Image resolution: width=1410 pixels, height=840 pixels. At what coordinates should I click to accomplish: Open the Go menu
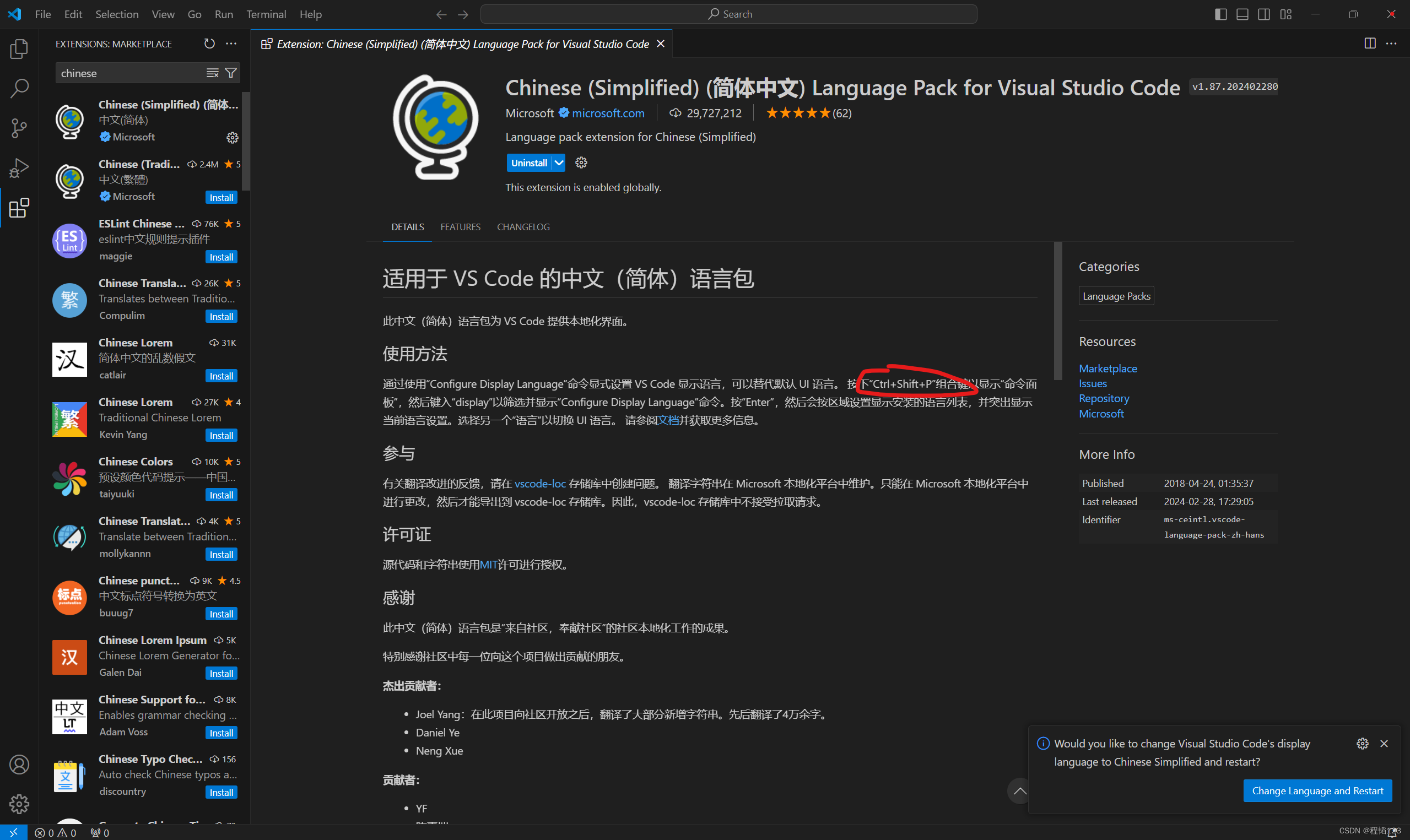click(x=194, y=14)
